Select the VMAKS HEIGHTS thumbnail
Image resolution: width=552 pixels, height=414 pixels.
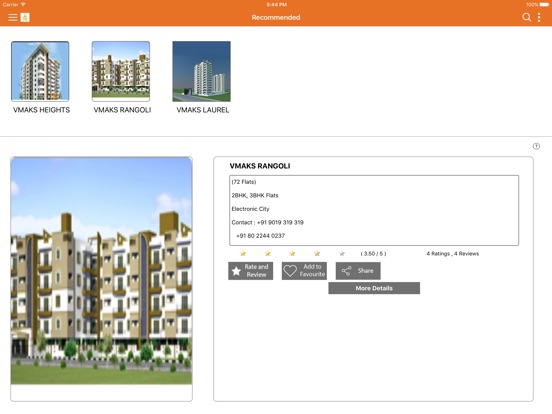tap(40, 71)
